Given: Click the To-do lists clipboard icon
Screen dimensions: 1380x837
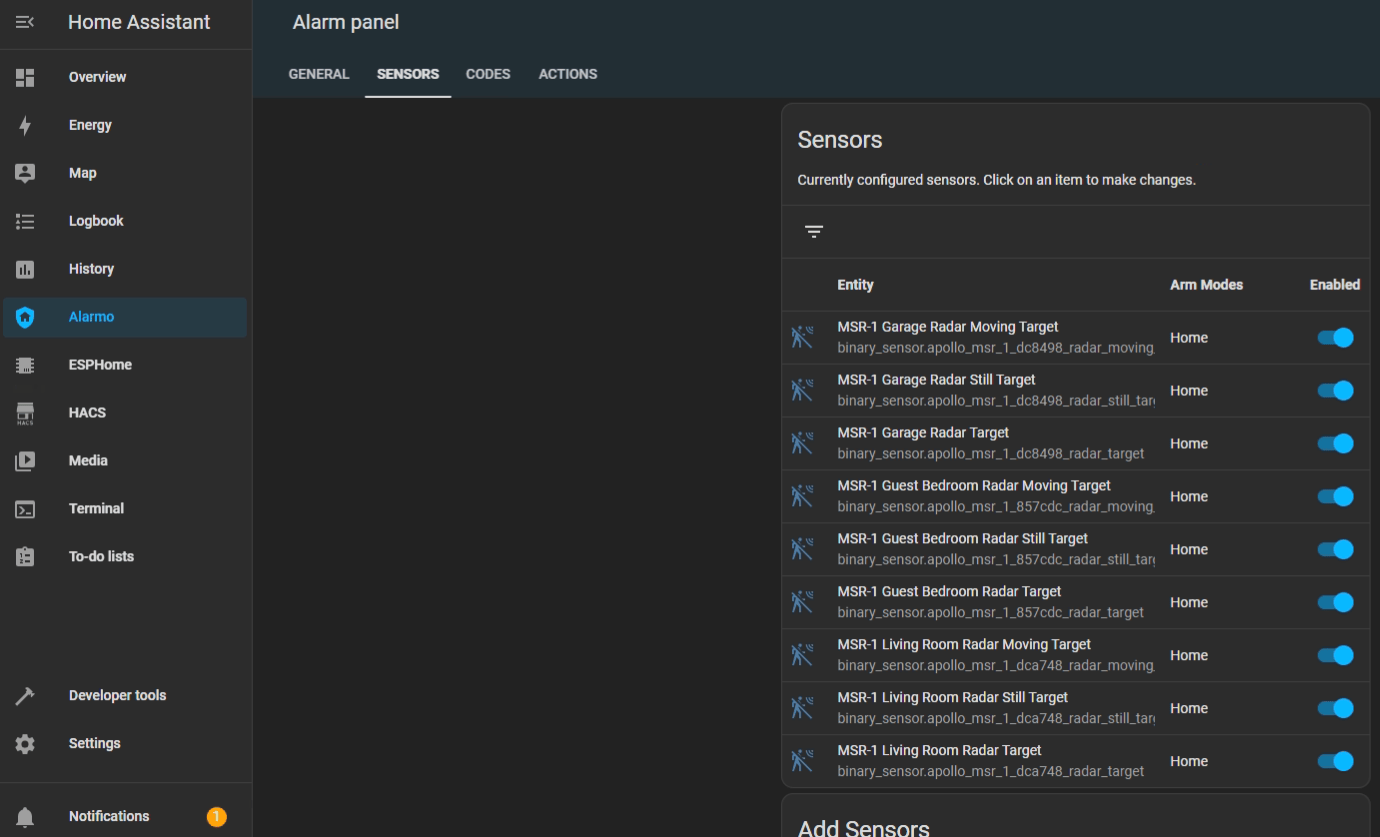Looking at the screenshot, I should click(x=25, y=557).
